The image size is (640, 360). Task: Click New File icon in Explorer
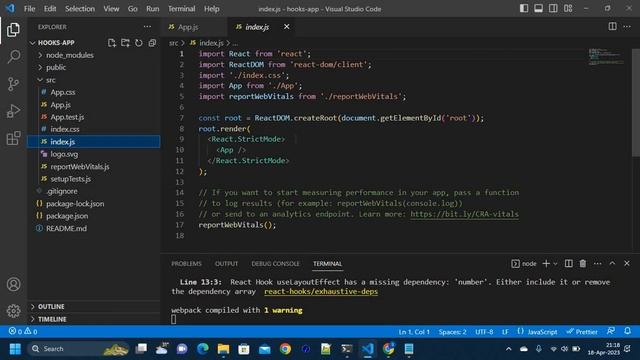pos(111,43)
